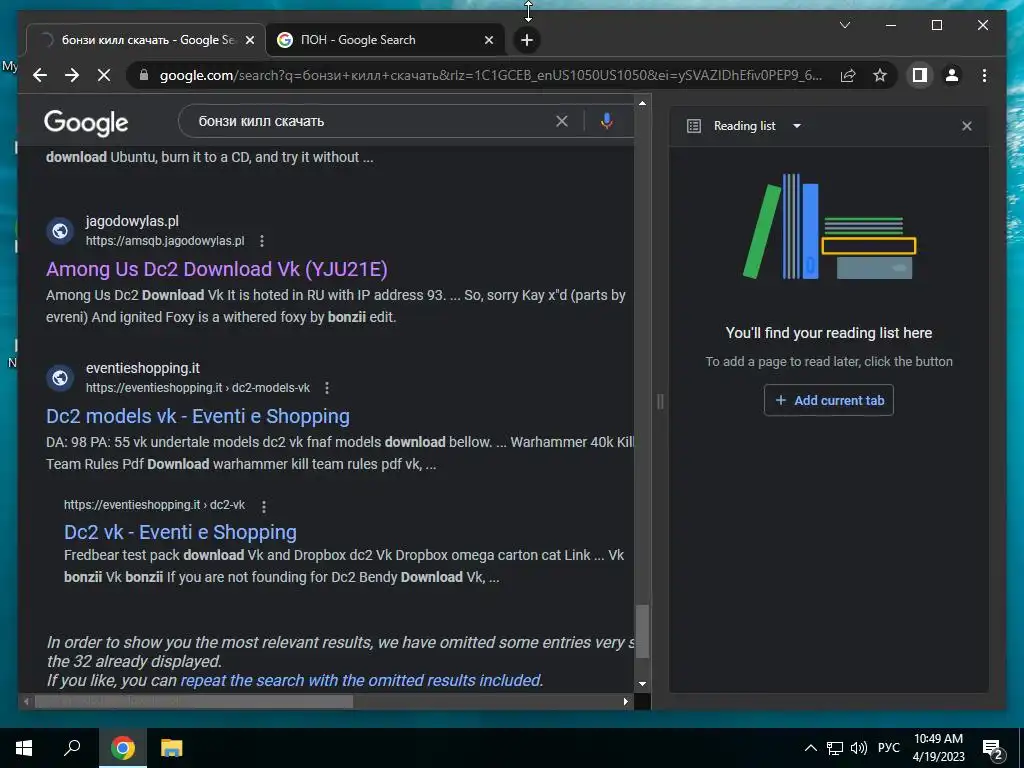
Task: Switch to the 'ПОН - Google Search' tab
Action: click(x=385, y=40)
